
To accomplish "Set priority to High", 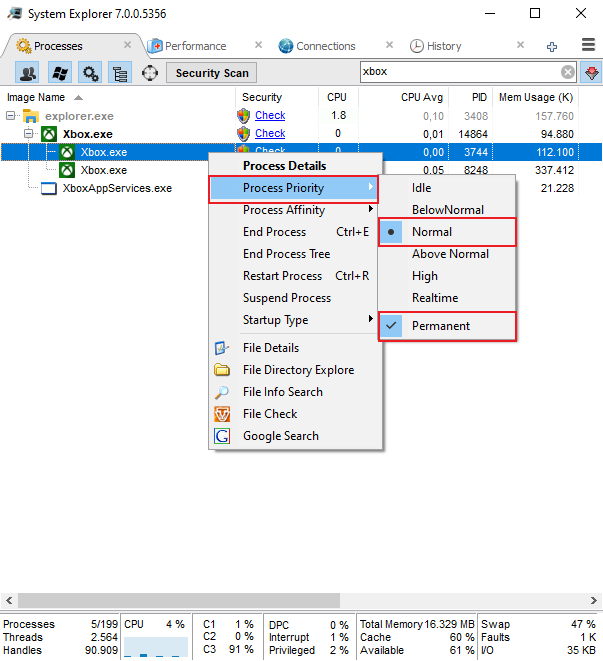I will pos(447,276).
